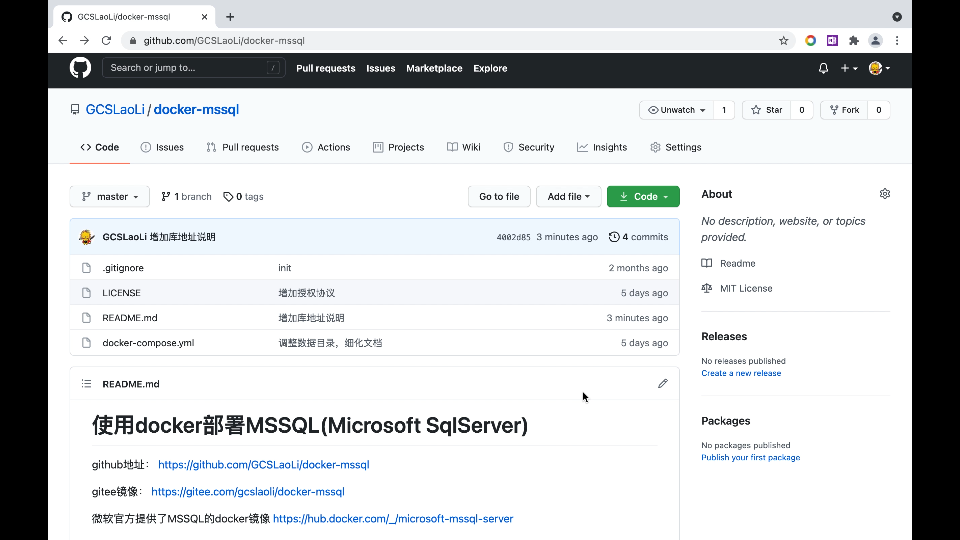
Task: Click Pull requests in top navigation
Action: tap(326, 69)
